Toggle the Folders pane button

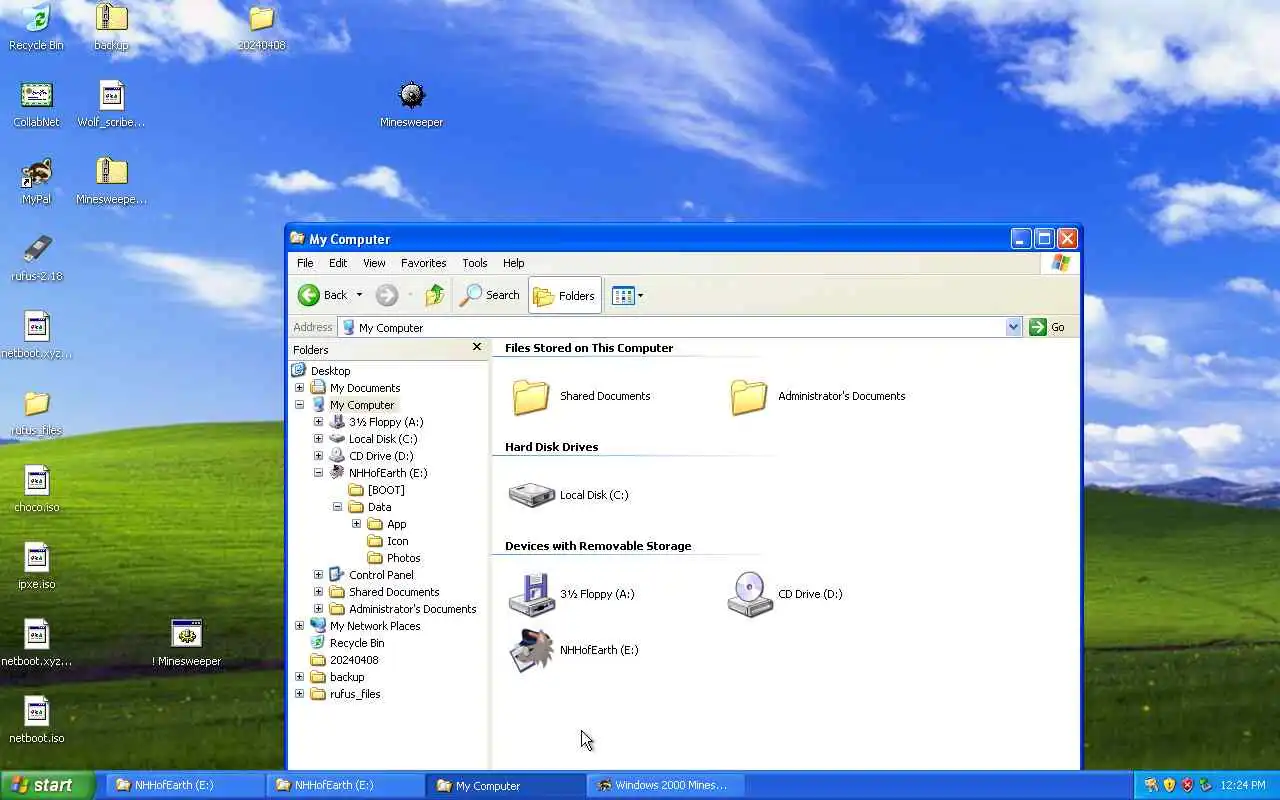click(564, 295)
